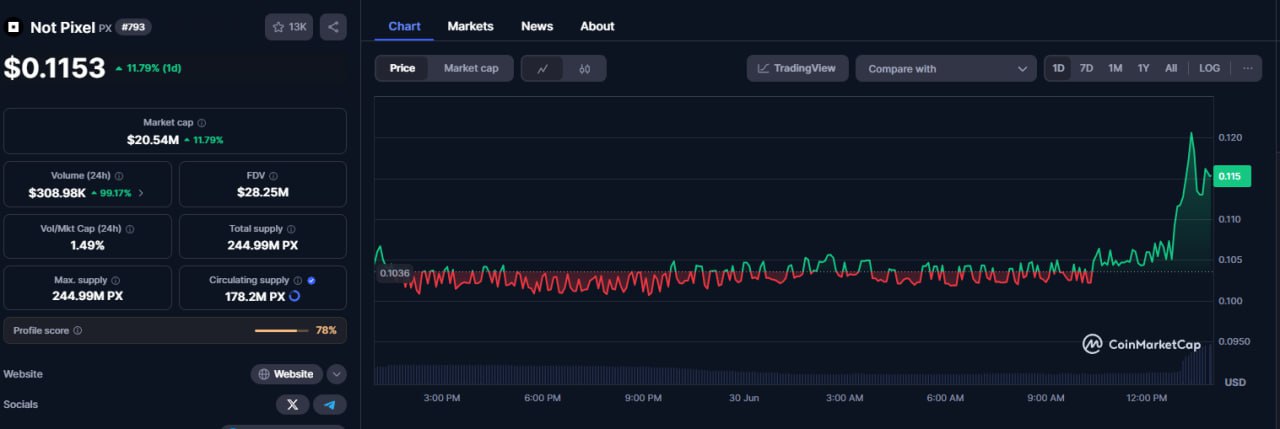Show Market cap info tooltip icon

(201, 122)
